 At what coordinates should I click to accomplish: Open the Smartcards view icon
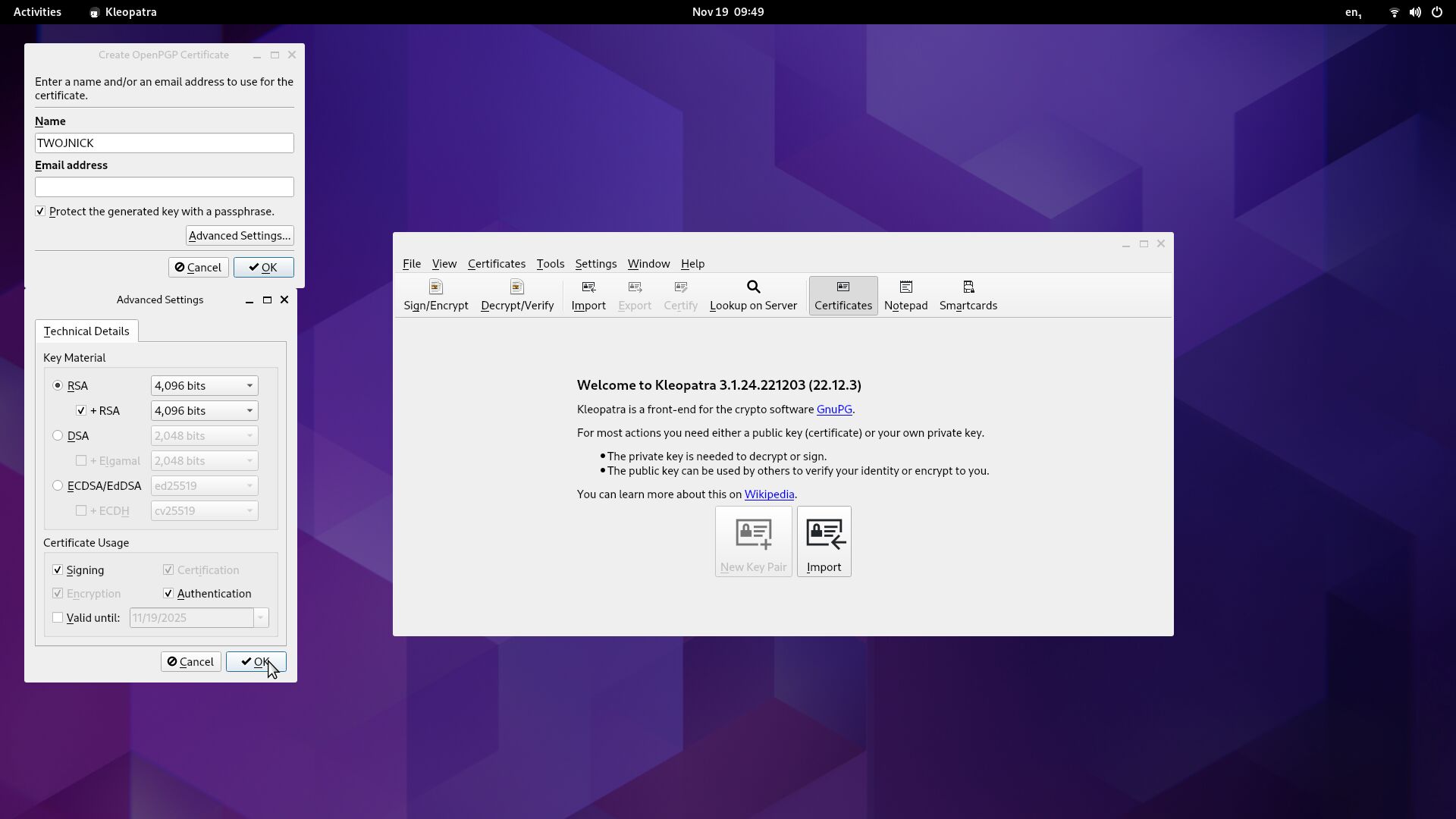[x=968, y=287]
